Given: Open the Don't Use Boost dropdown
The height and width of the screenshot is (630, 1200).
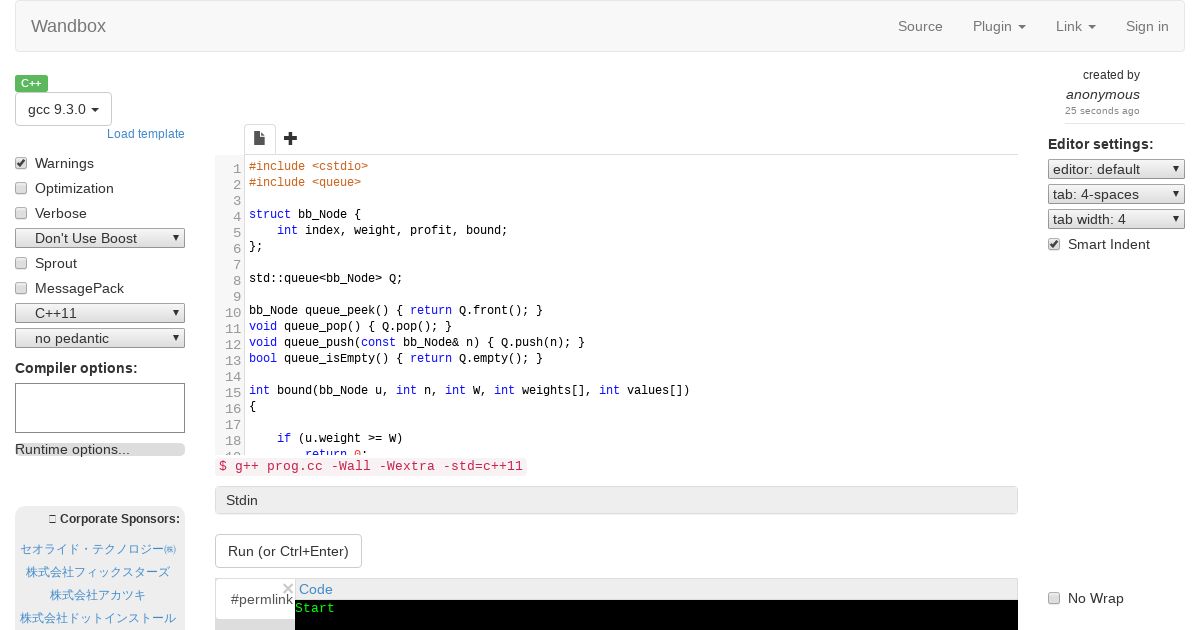Looking at the screenshot, I should 100,238.
